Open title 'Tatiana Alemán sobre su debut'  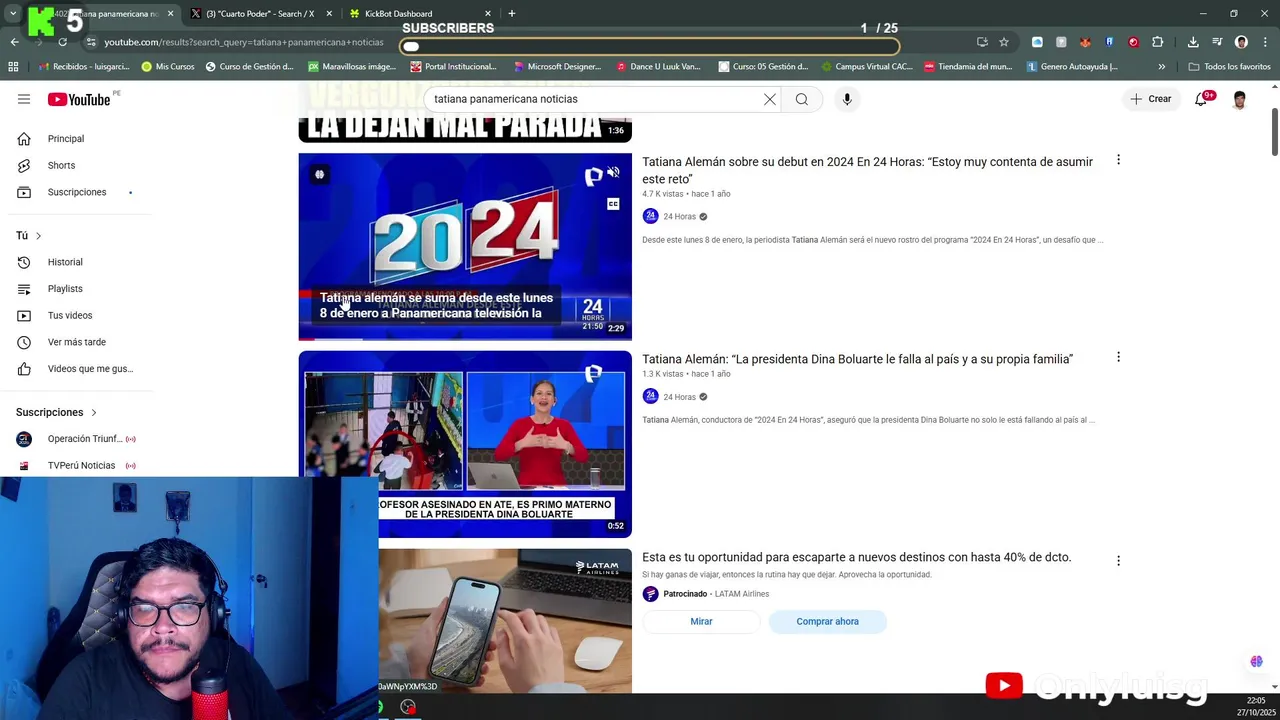(x=867, y=170)
